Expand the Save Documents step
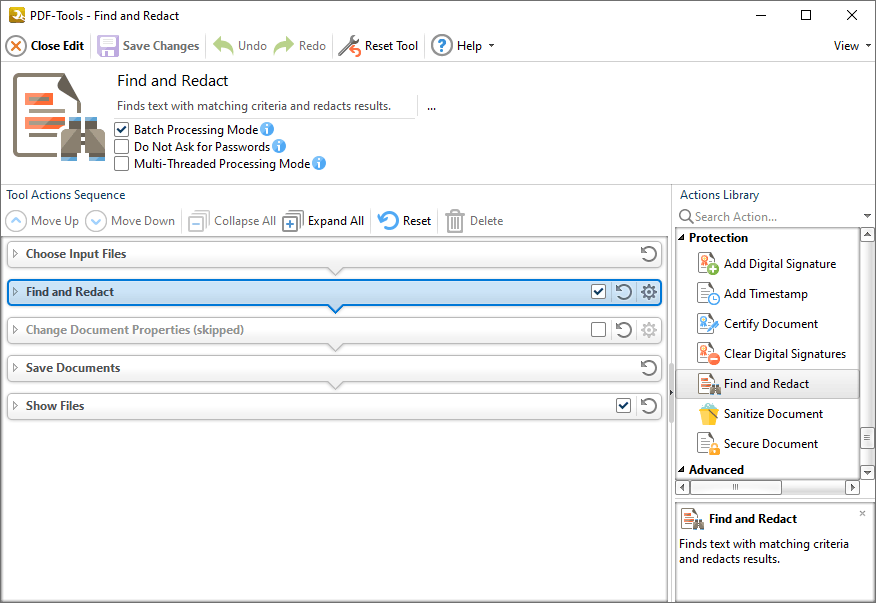 (x=15, y=368)
